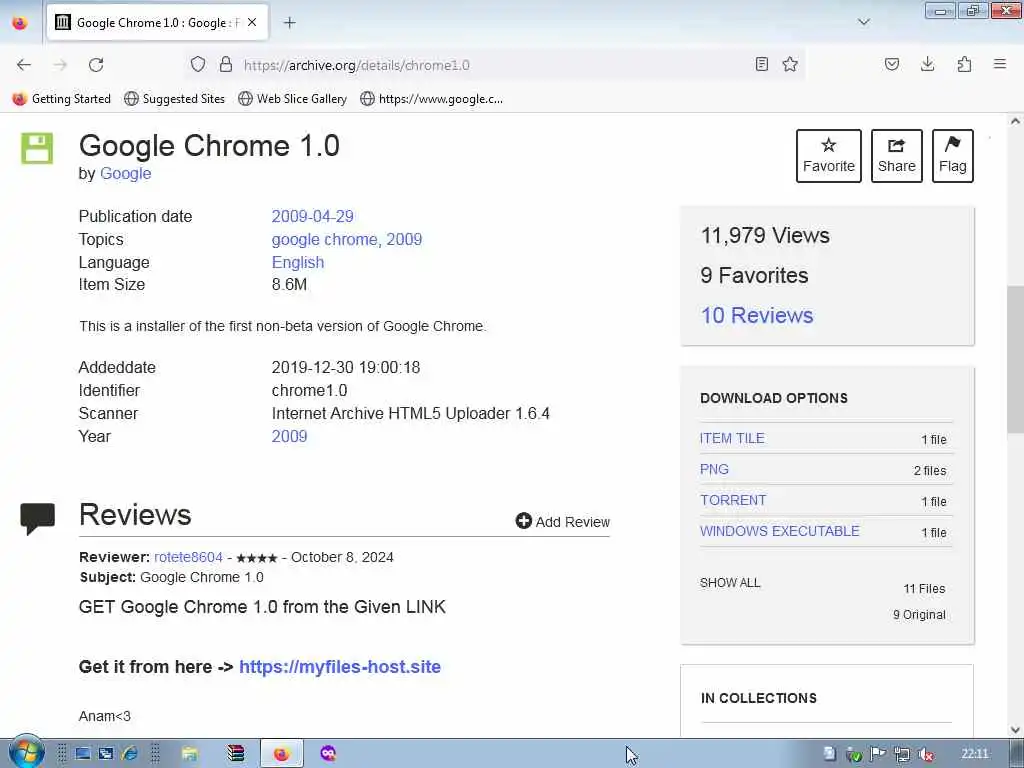Open the Windows Start button
This screenshot has height=768, width=1024.
(x=26, y=752)
